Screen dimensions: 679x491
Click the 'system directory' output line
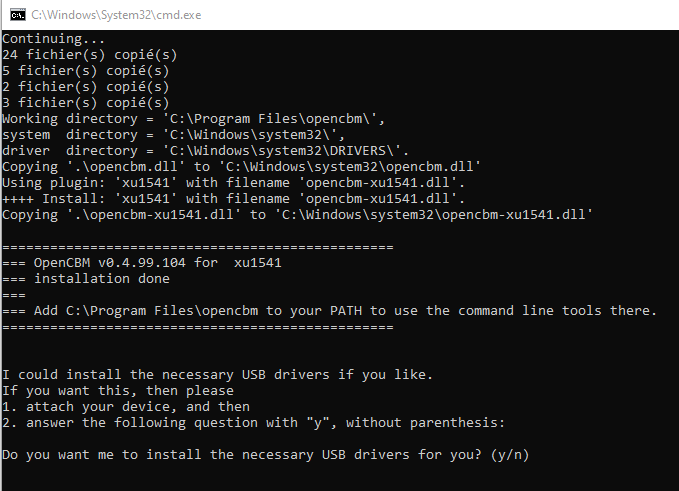173,135
